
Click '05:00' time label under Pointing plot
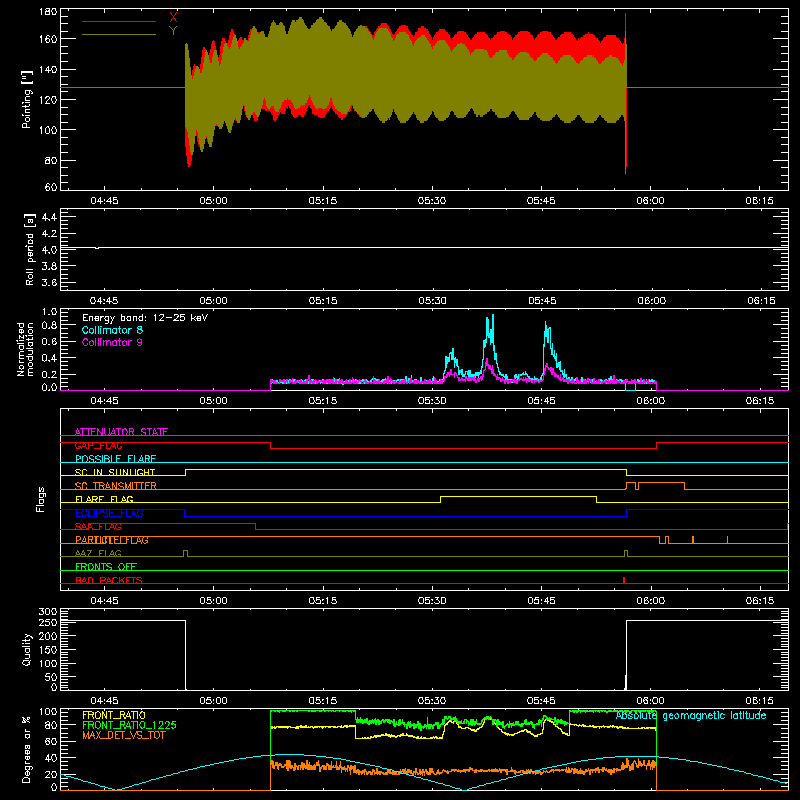point(213,201)
